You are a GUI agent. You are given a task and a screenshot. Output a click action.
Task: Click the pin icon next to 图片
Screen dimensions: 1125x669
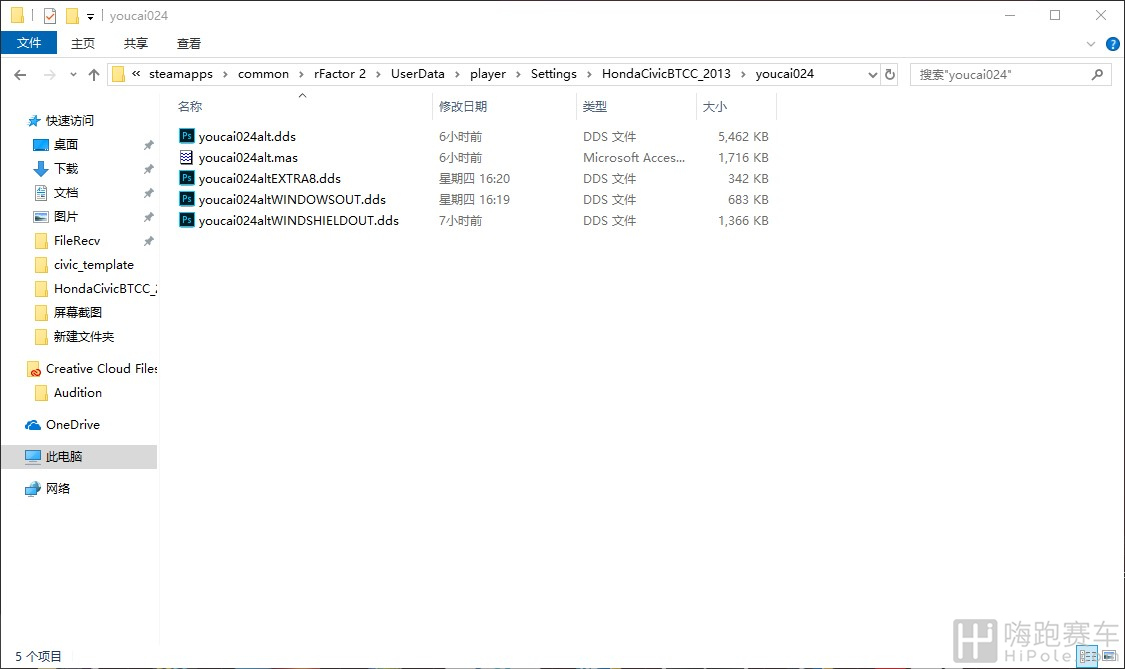(149, 217)
